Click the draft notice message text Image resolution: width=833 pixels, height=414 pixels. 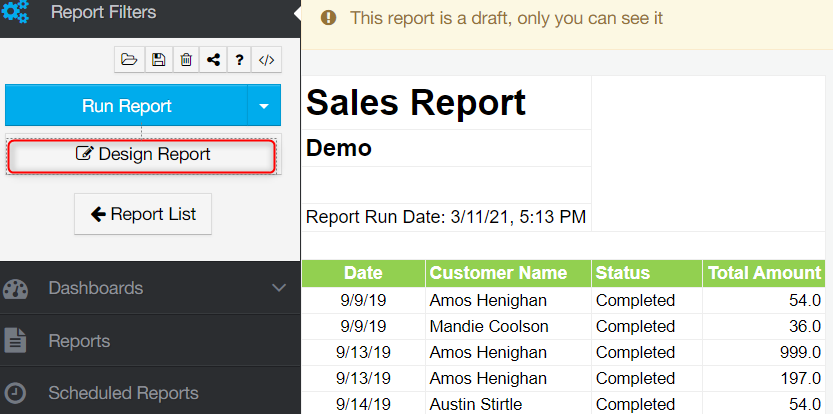point(506,18)
